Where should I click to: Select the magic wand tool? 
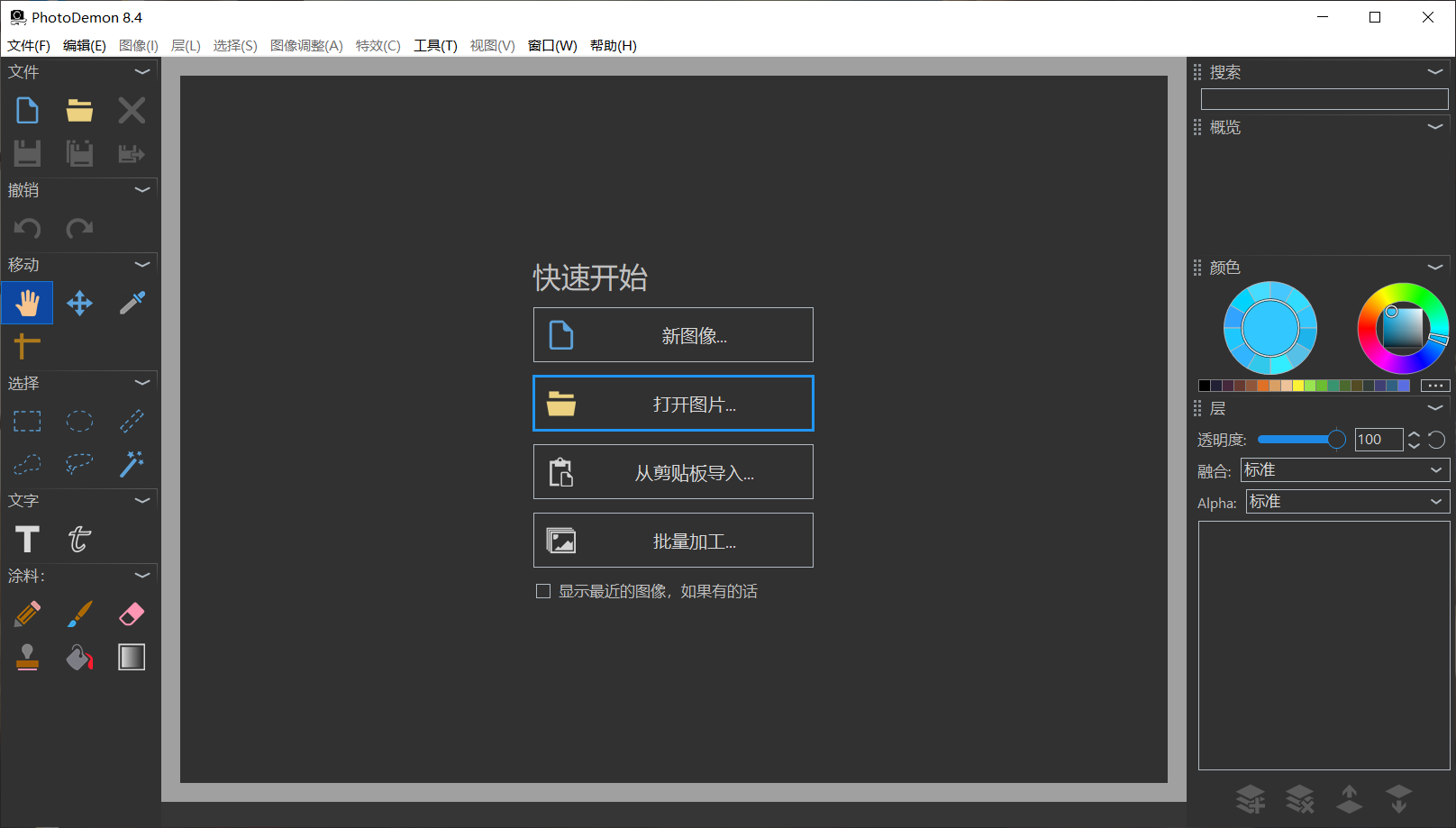[132, 464]
